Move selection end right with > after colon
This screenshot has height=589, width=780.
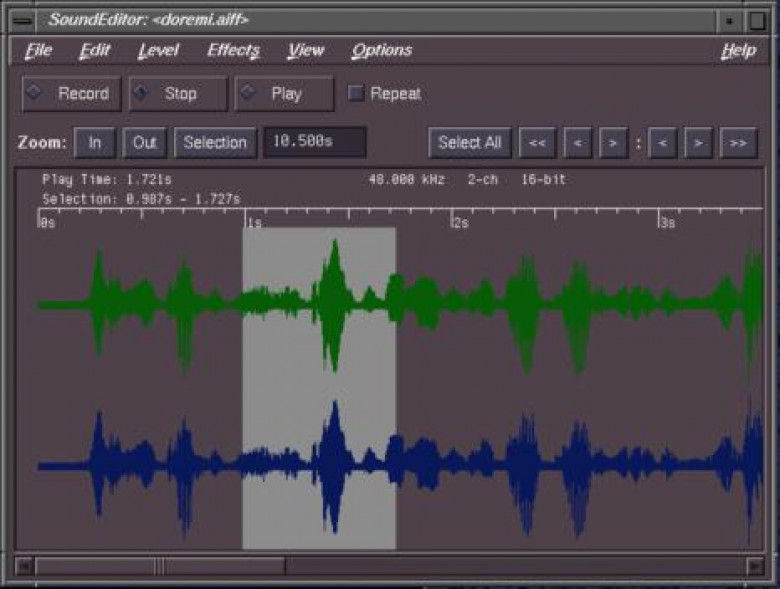[x=698, y=143]
